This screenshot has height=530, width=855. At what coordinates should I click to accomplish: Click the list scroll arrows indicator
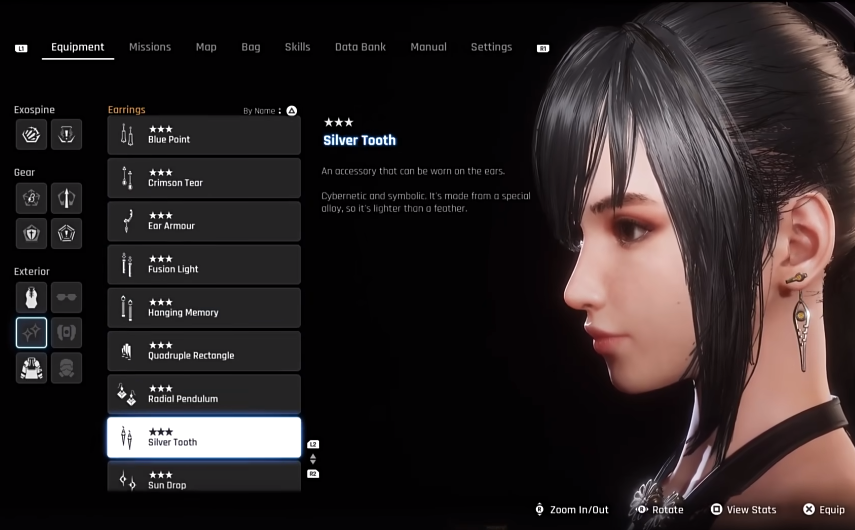tap(313, 459)
